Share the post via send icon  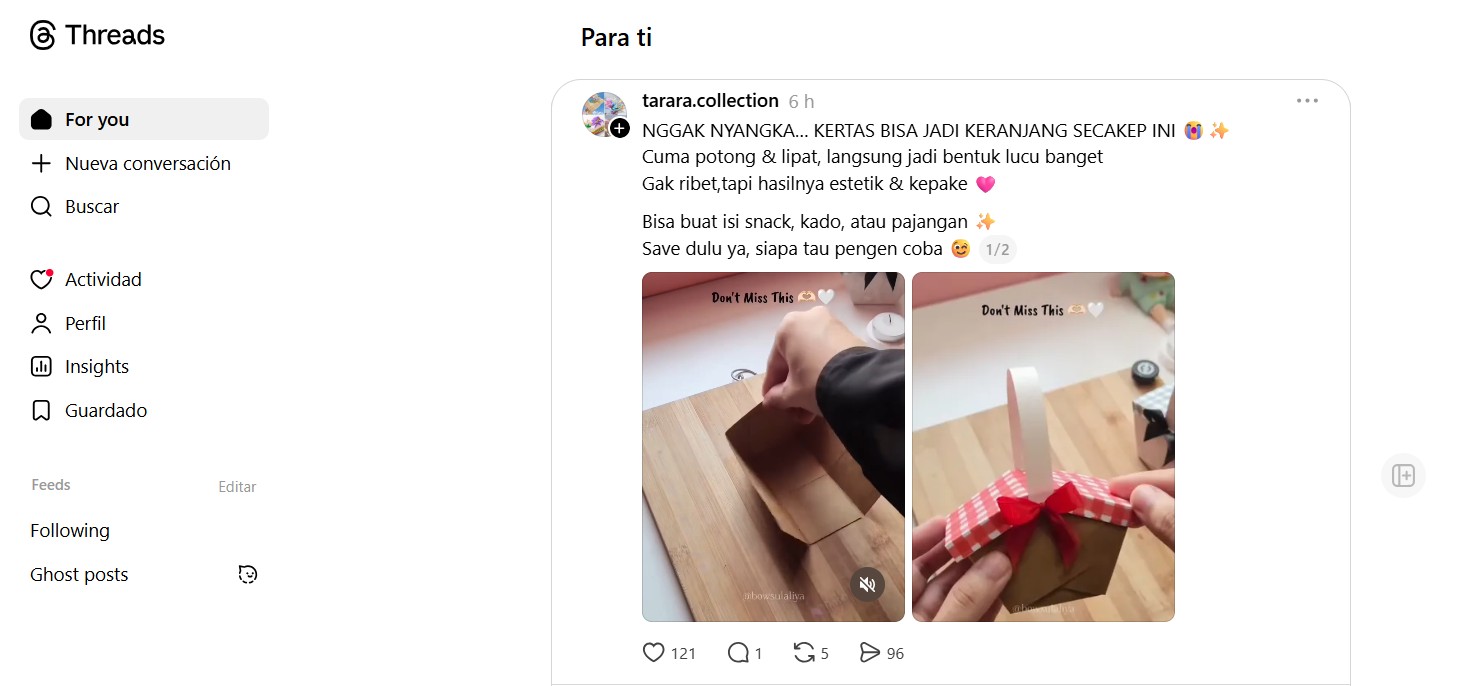870,653
